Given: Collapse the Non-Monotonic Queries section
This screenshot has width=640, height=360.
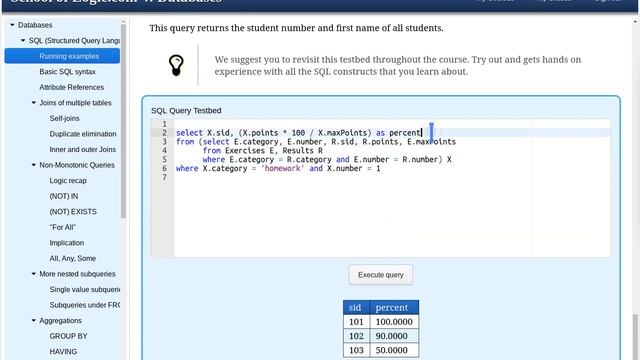Looking at the screenshot, I should (34, 165).
